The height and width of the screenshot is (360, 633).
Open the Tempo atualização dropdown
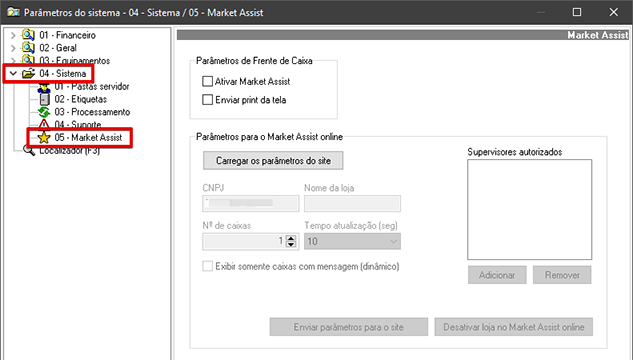pos(393,241)
